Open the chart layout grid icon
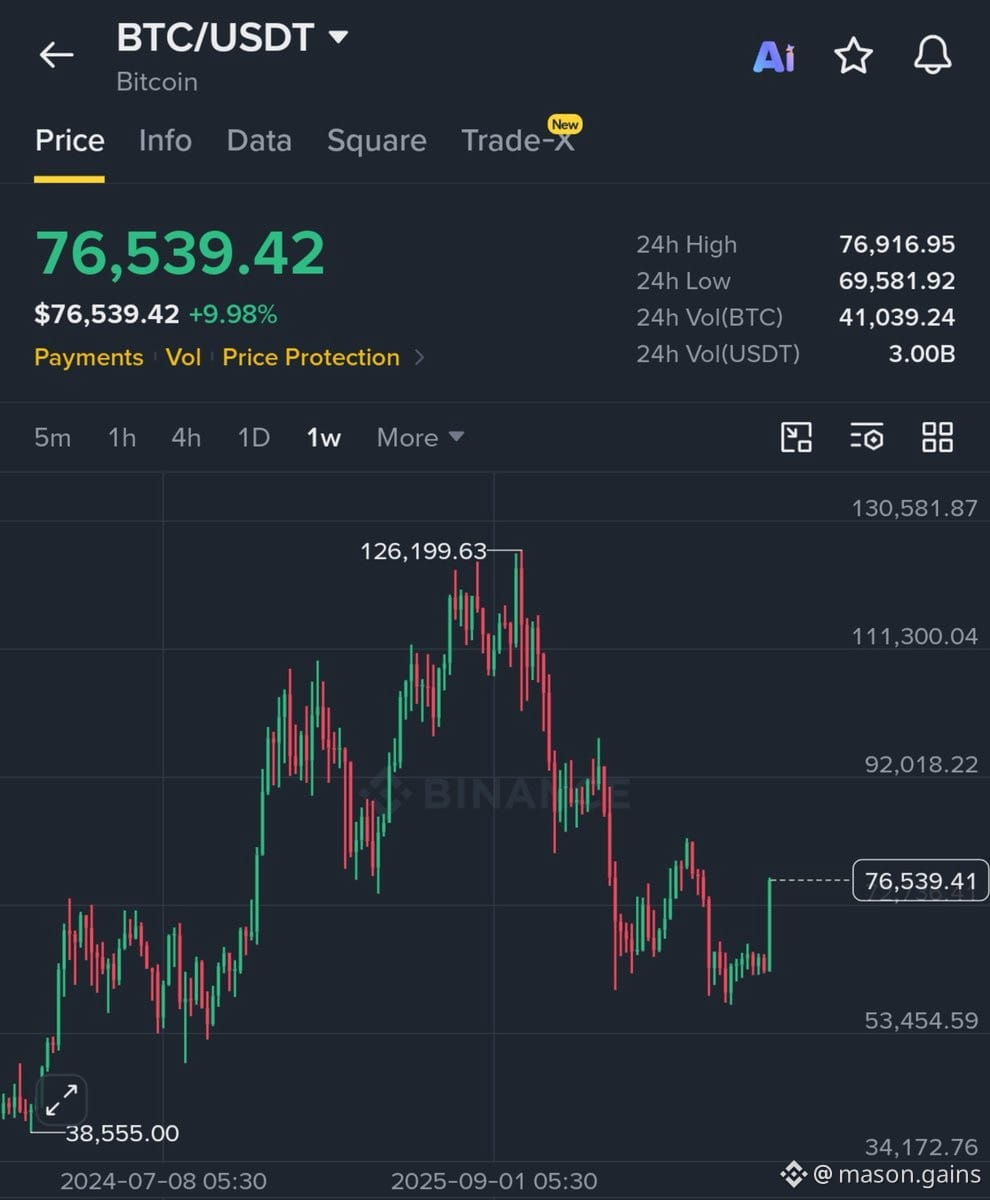The image size is (990, 1200). coord(937,437)
